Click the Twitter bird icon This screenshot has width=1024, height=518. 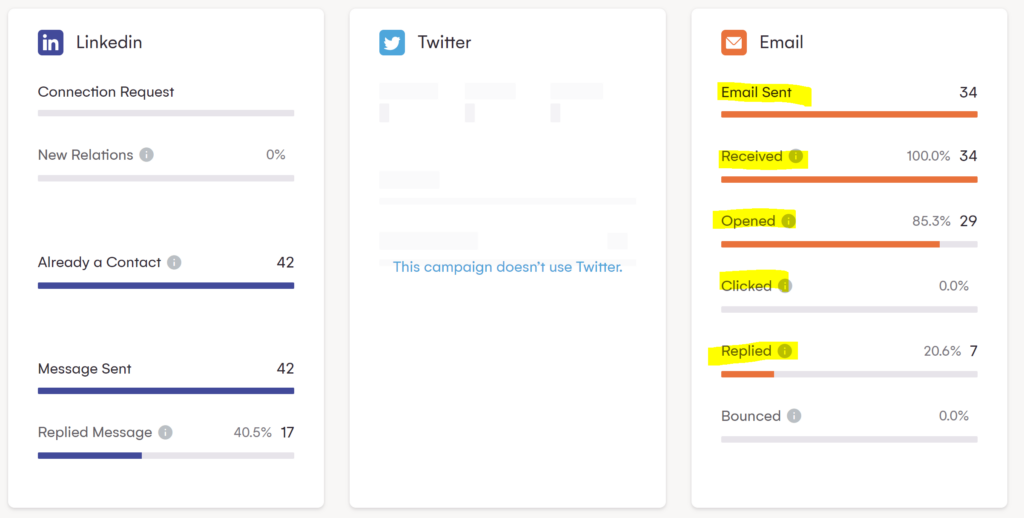pos(392,43)
